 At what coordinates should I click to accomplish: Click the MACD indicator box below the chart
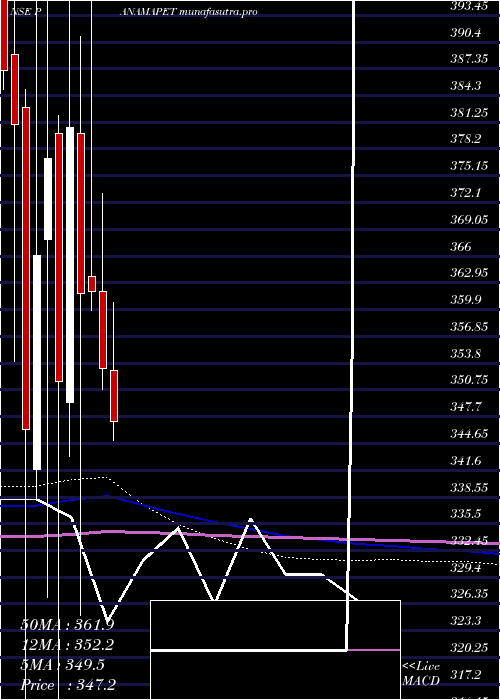click(x=275, y=650)
